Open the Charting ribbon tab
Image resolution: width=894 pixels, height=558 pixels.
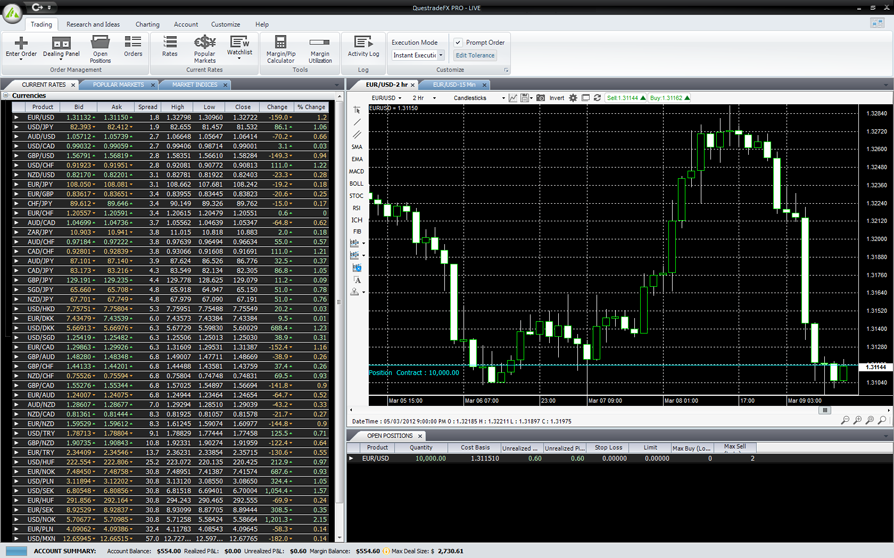pyautogui.click(x=147, y=25)
